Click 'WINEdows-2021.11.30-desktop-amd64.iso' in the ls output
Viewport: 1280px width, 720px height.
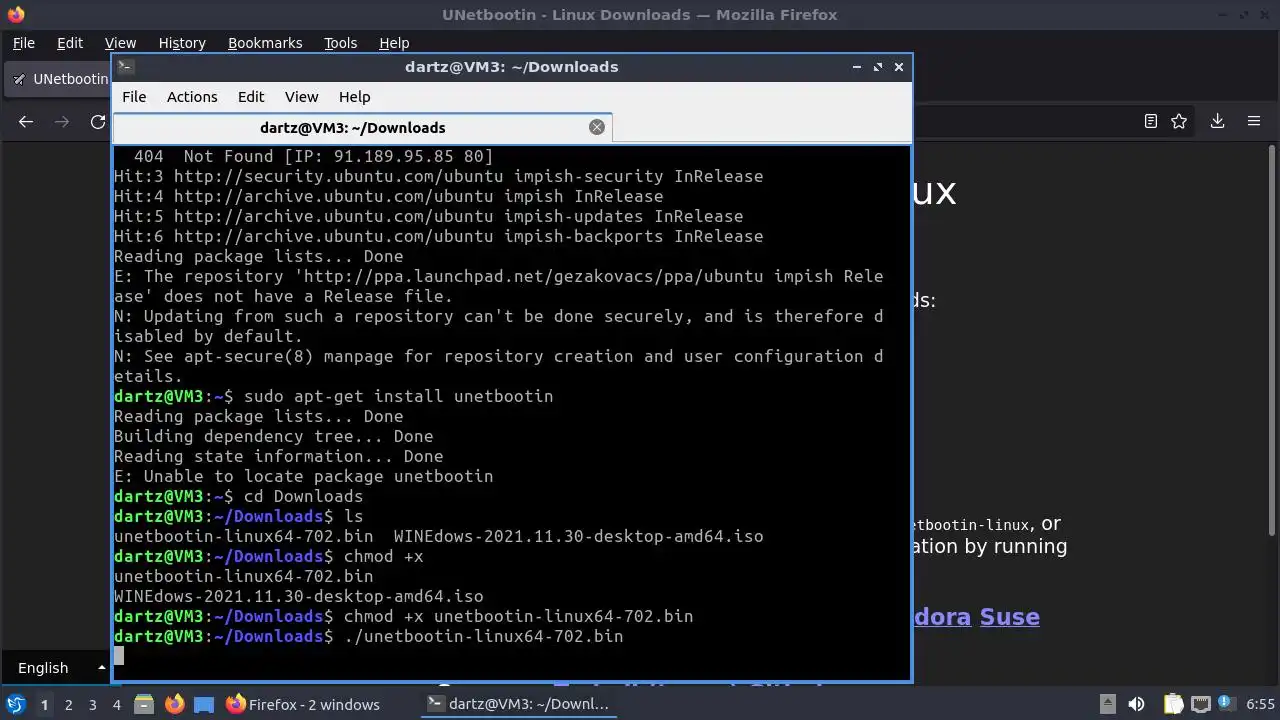tap(578, 536)
